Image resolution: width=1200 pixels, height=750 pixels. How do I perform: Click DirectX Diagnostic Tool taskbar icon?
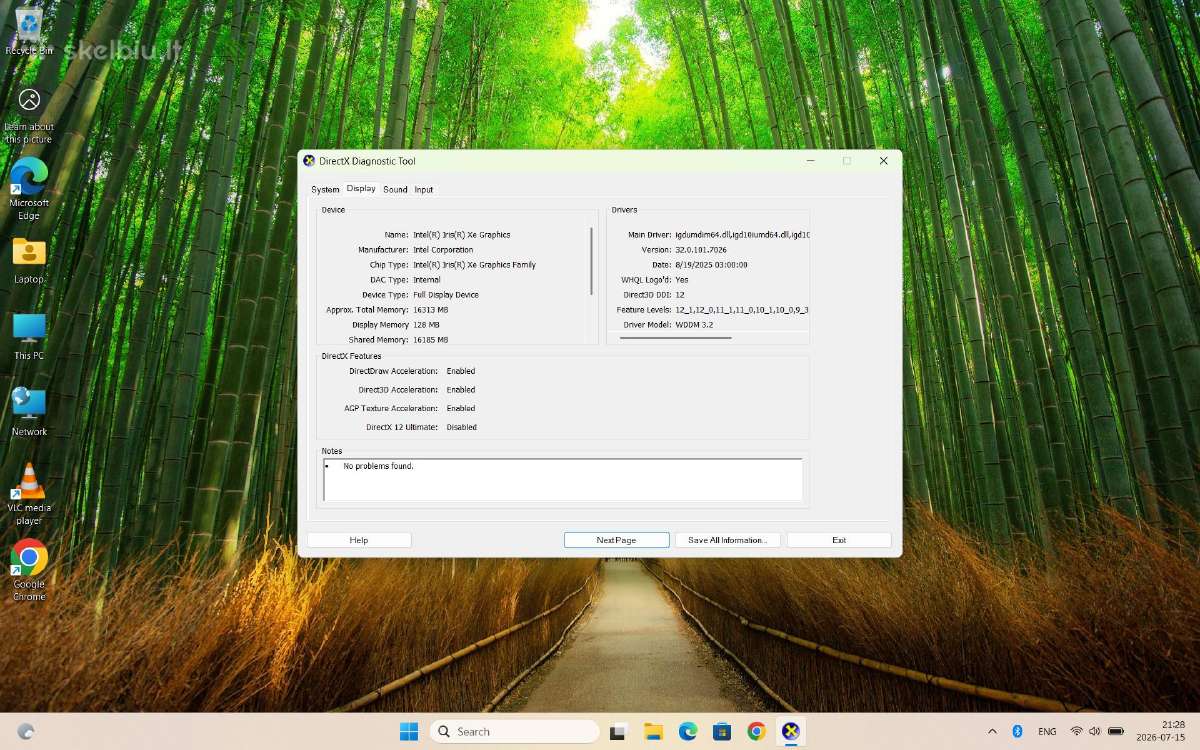tap(791, 731)
